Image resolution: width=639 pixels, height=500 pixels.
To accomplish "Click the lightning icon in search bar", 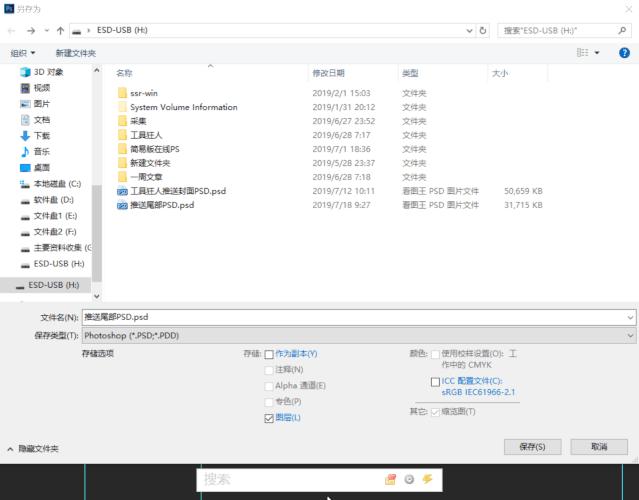I will click(427, 479).
